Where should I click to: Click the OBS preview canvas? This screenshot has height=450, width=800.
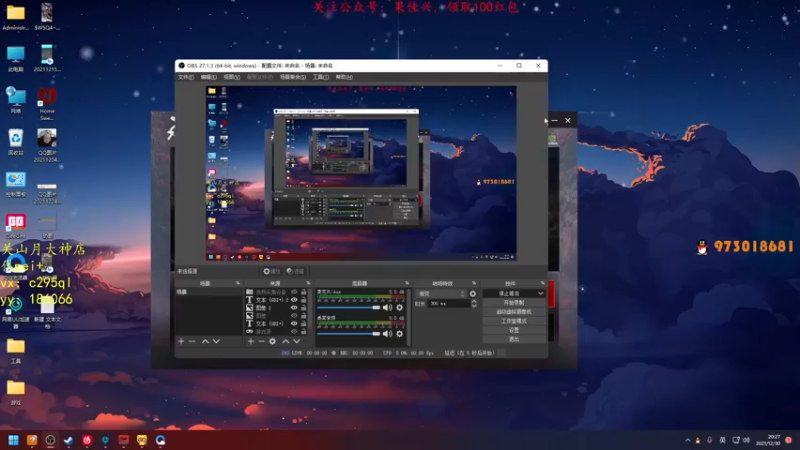tap(361, 173)
